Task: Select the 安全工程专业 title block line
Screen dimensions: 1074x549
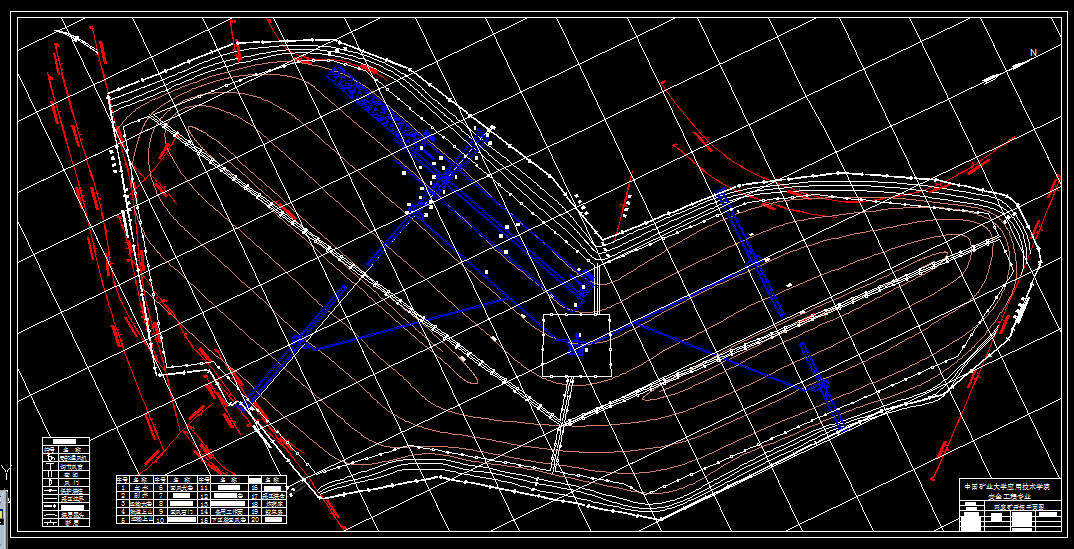Action: 1010,496
